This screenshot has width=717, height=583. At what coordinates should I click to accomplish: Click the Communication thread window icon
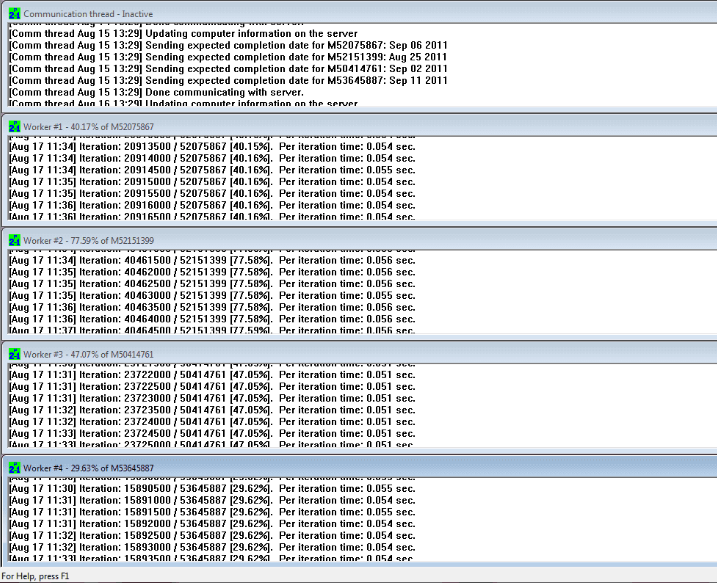click(x=15, y=14)
